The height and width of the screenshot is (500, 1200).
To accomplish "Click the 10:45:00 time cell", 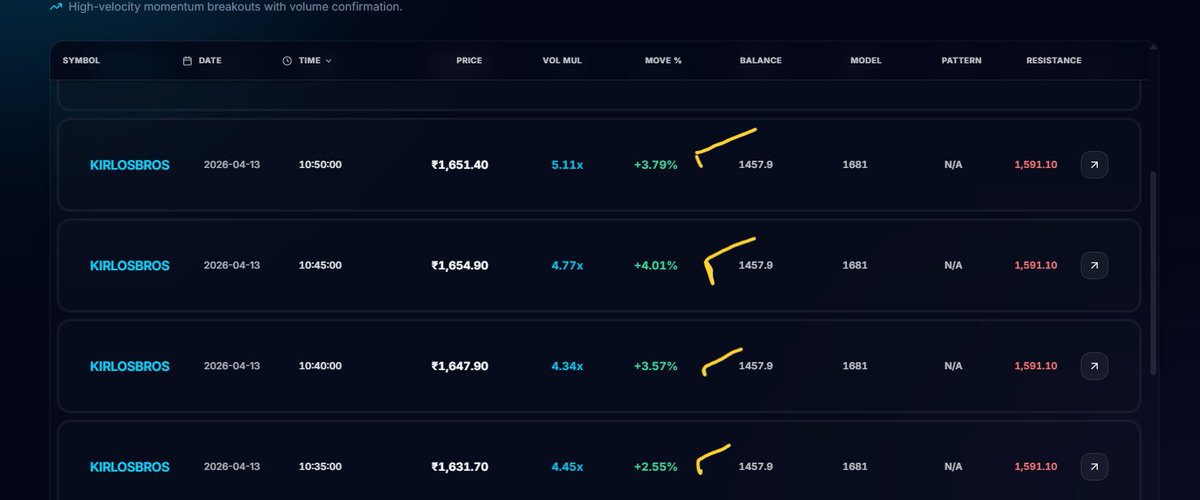I will click(x=320, y=266).
